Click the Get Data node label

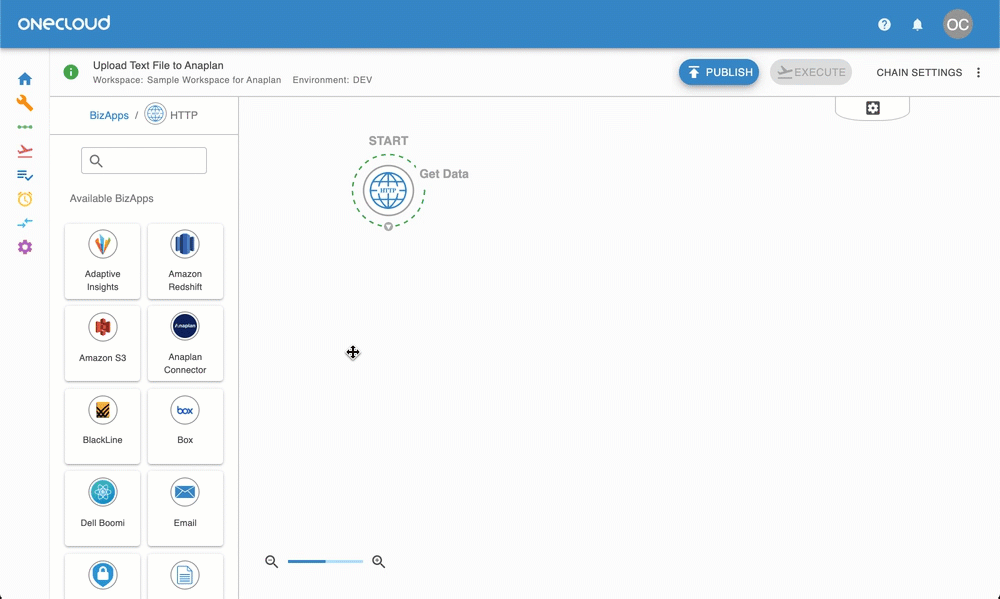[x=444, y=174]
